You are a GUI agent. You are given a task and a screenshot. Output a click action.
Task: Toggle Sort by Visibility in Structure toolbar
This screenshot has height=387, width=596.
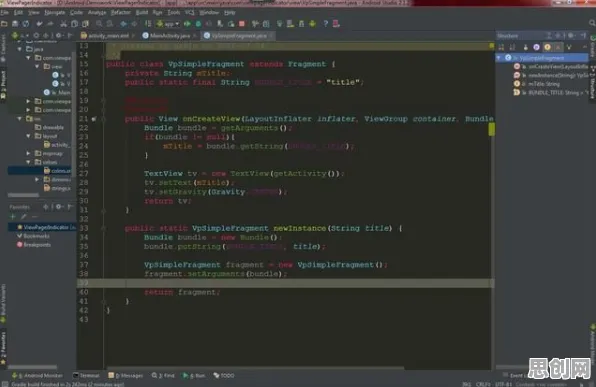click(x=501, y=47)
